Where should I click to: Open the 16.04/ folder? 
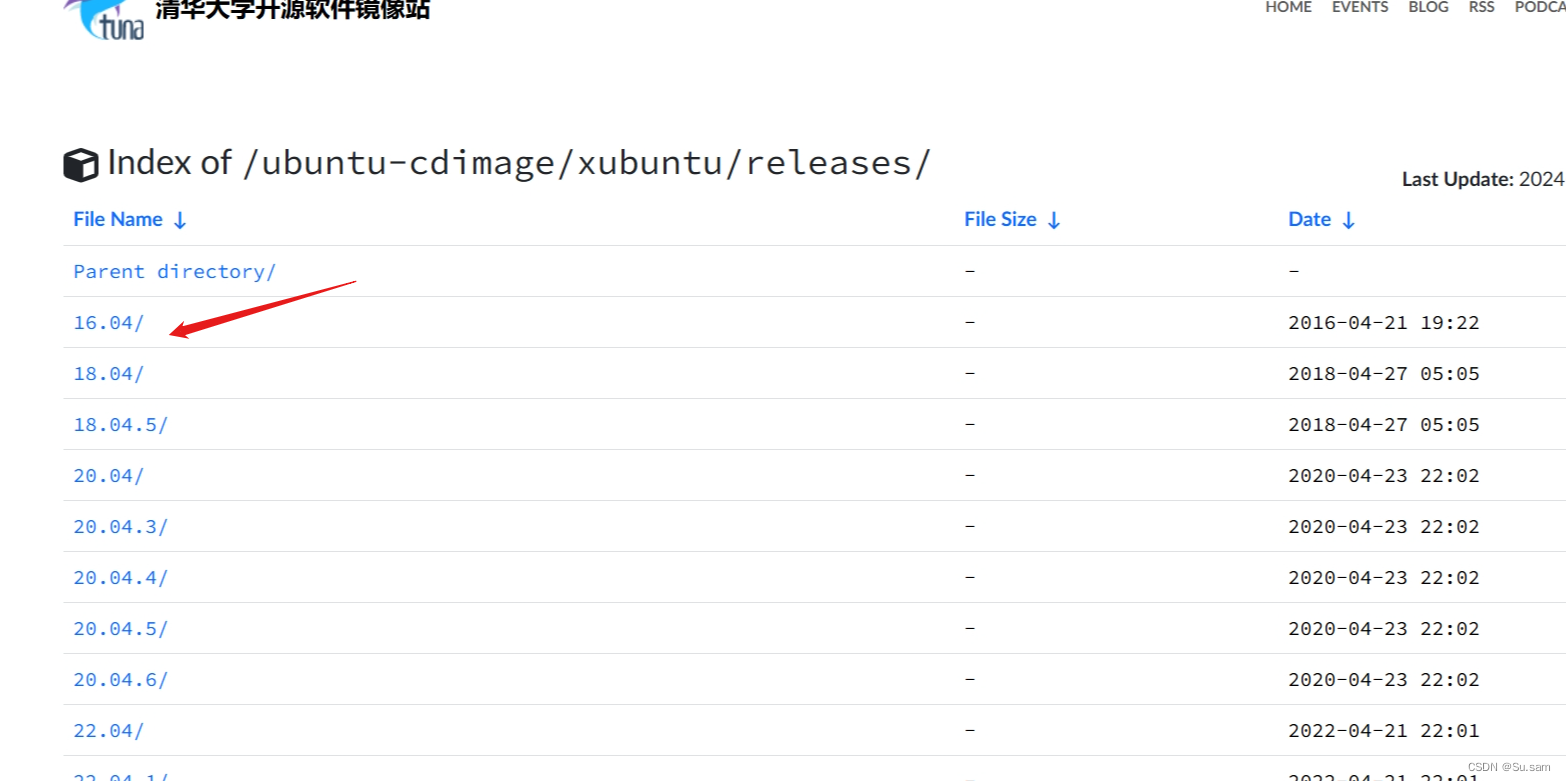[x=109, y=322]
